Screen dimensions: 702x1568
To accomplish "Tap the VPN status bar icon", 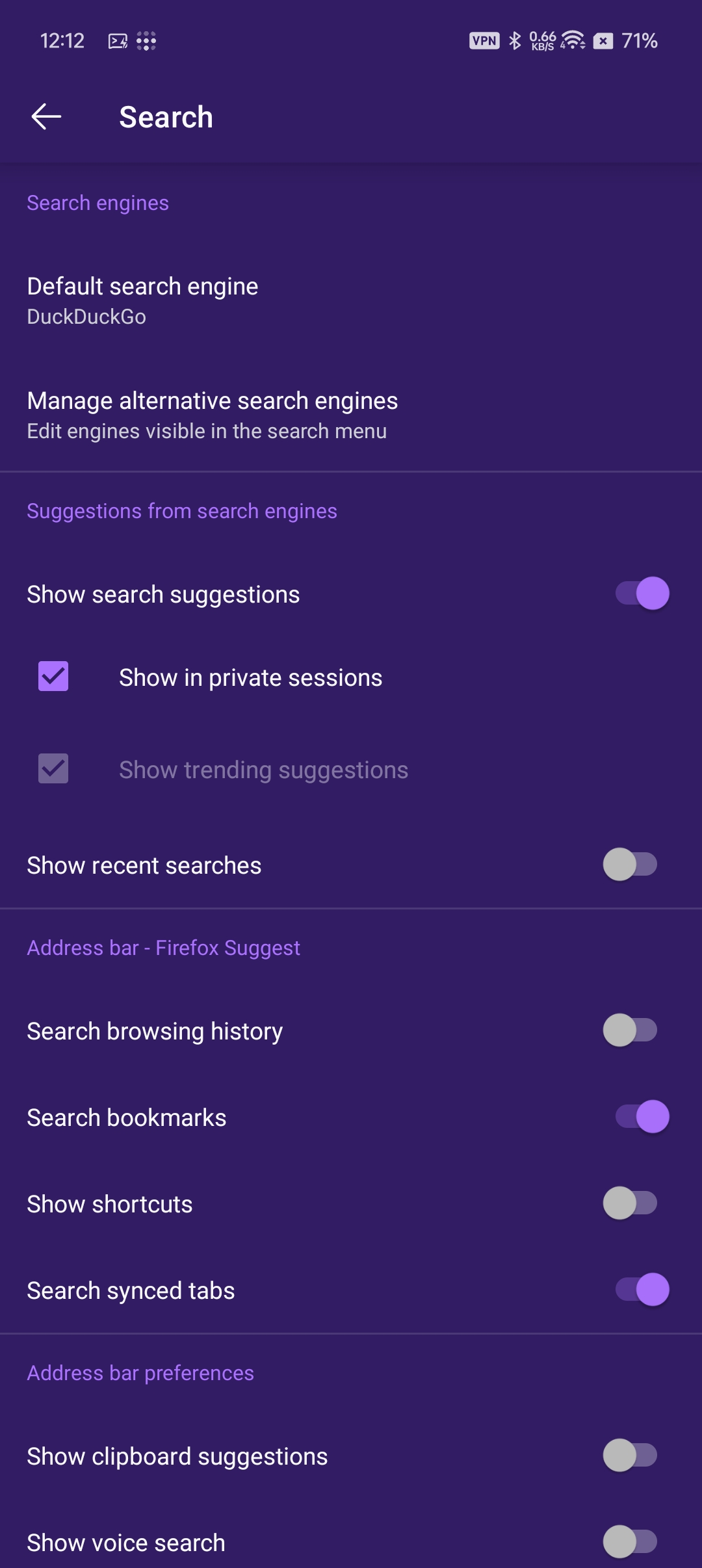I will 484,41.
